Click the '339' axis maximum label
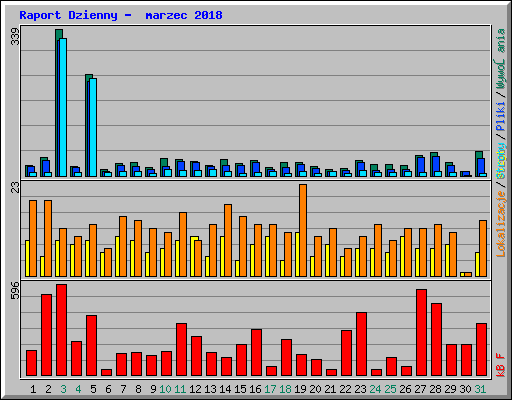Image resolution: width=512 pixels, height=400 pixels. (x=15, y=37)
